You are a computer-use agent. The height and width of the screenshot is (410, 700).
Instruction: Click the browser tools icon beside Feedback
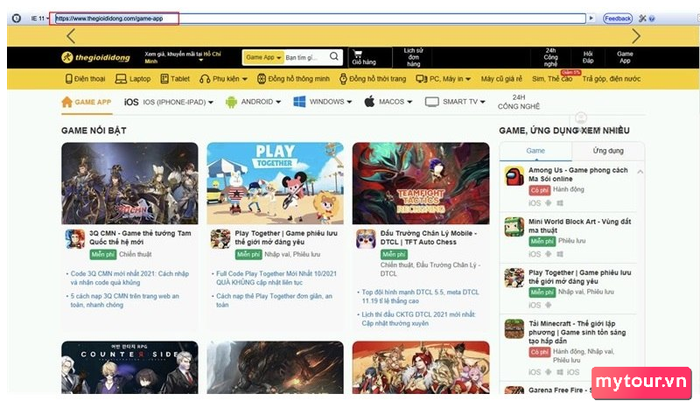(642, 18)
